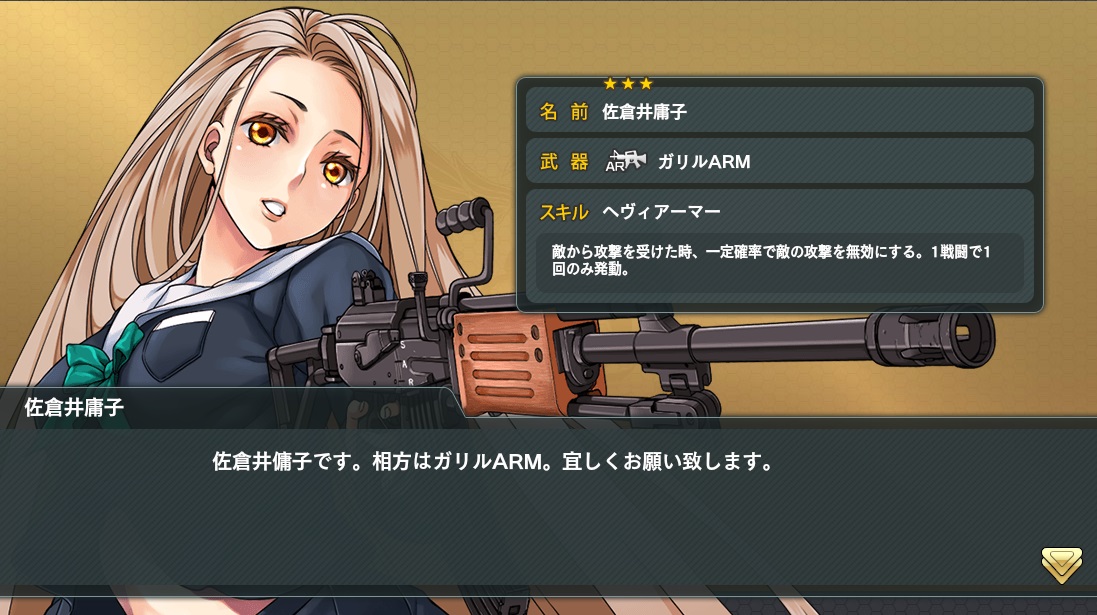Click the skill description text box
This screenshot has height=615, width=1097.
pyautogui.click(x=779, y=262)
